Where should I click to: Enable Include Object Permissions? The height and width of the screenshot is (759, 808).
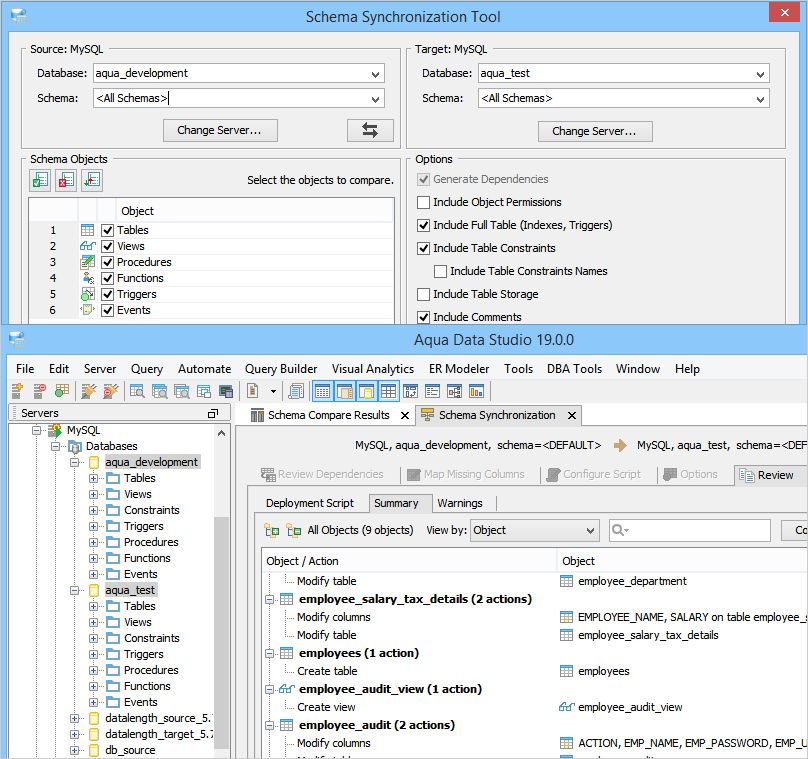click(x=423, y=202)
